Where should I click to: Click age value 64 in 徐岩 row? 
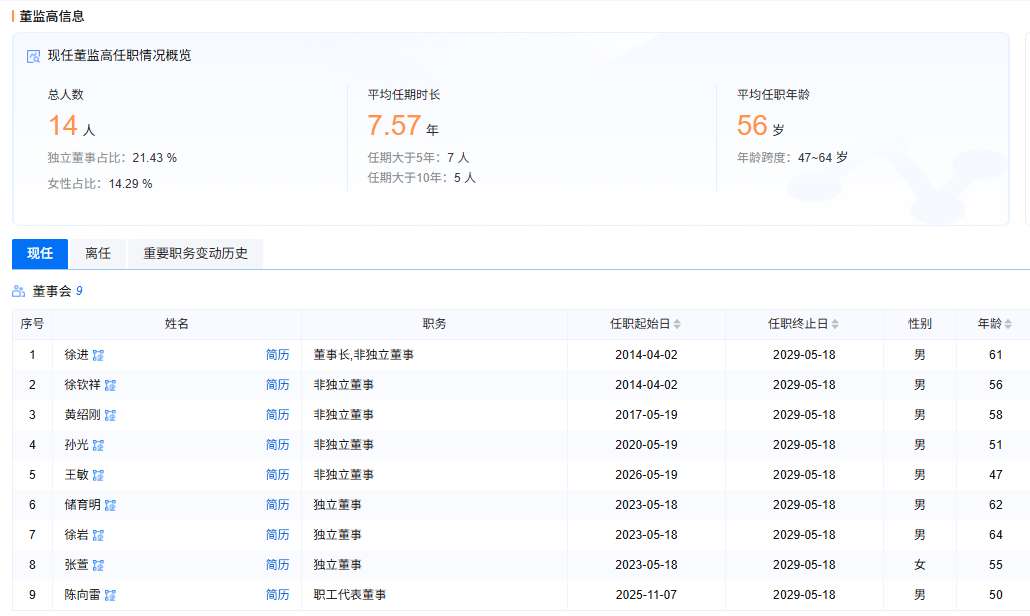(996, 535)
